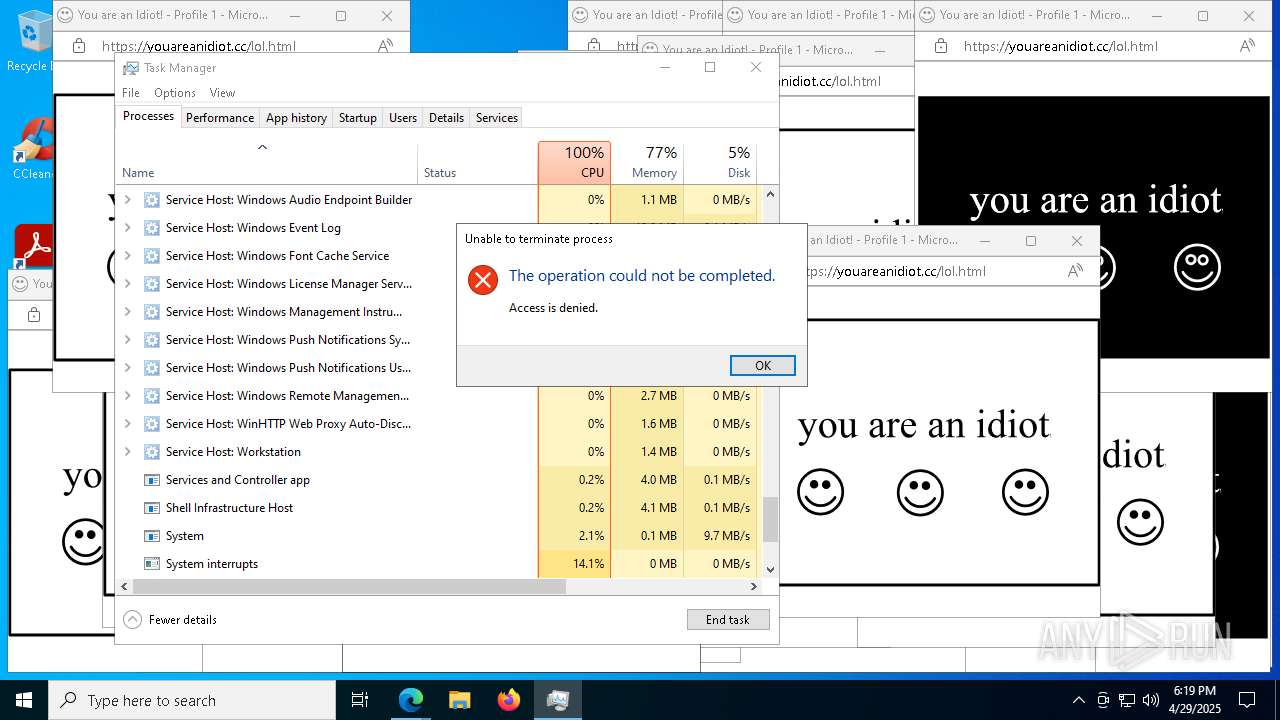Click the System process icon
Viewport: 1280px width, 720px height.
[x=152, y=536]
